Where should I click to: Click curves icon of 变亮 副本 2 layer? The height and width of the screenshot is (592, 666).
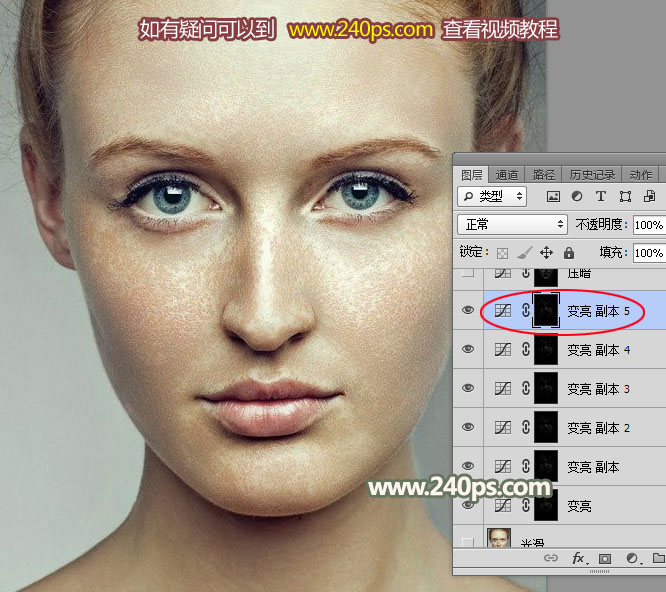pyautogui.click(x=503, y=427)
